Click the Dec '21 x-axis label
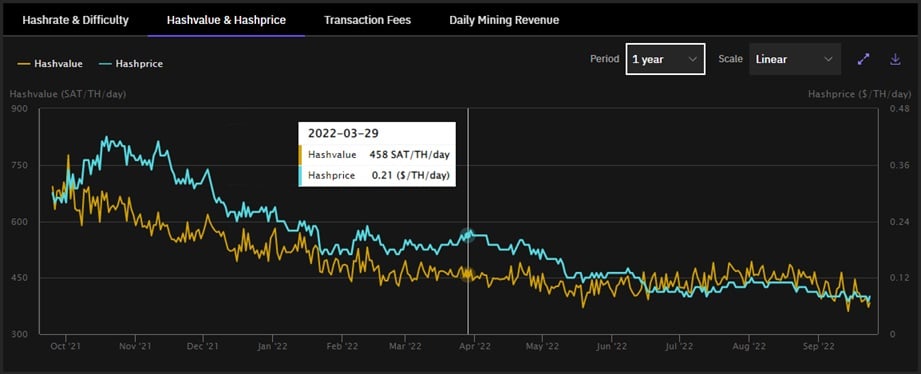Viewport: 921px width, 374px height. click(203, 346)
